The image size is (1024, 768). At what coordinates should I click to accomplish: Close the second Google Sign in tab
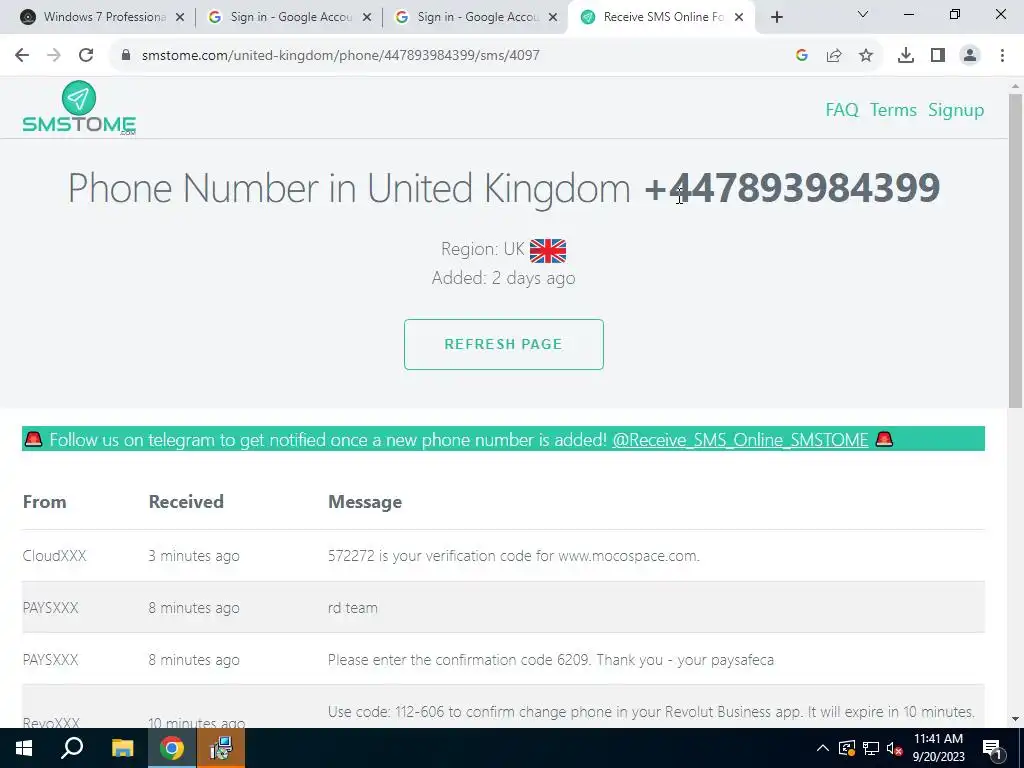[554, 18]
